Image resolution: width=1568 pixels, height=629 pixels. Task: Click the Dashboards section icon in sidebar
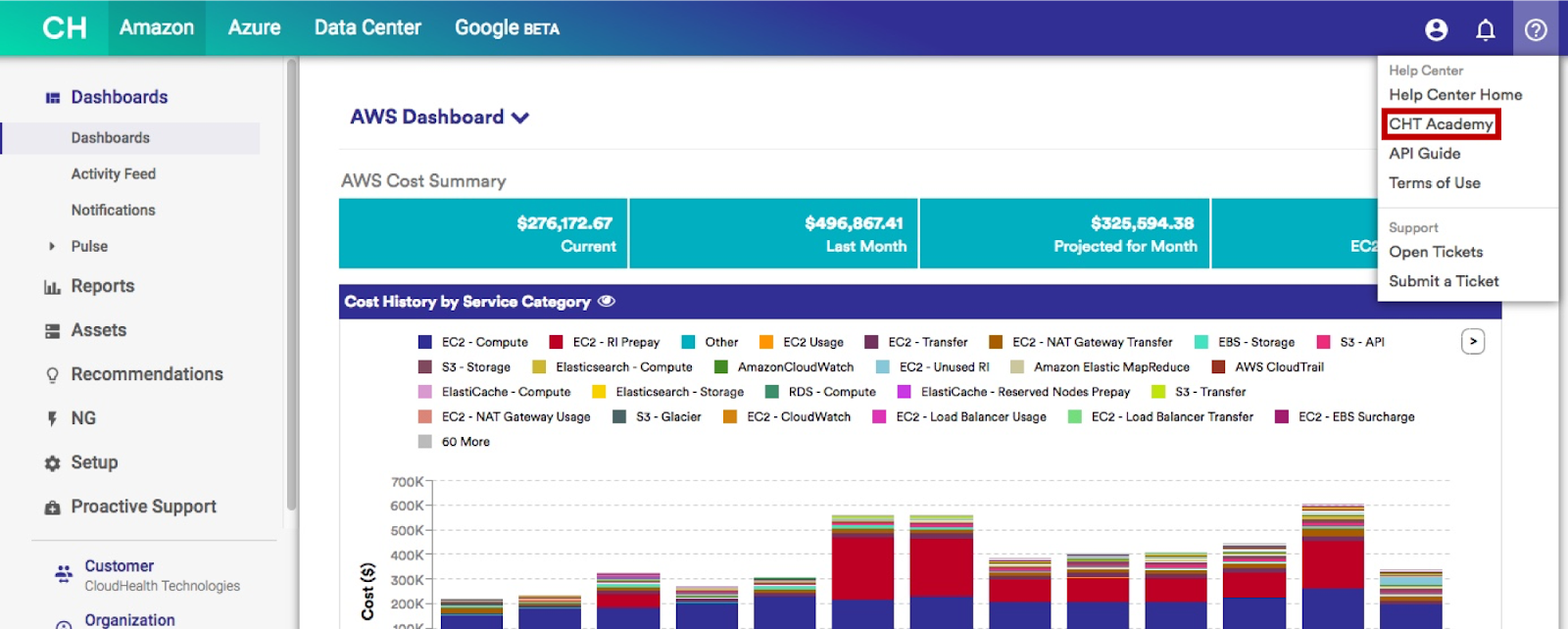point(53,98)
